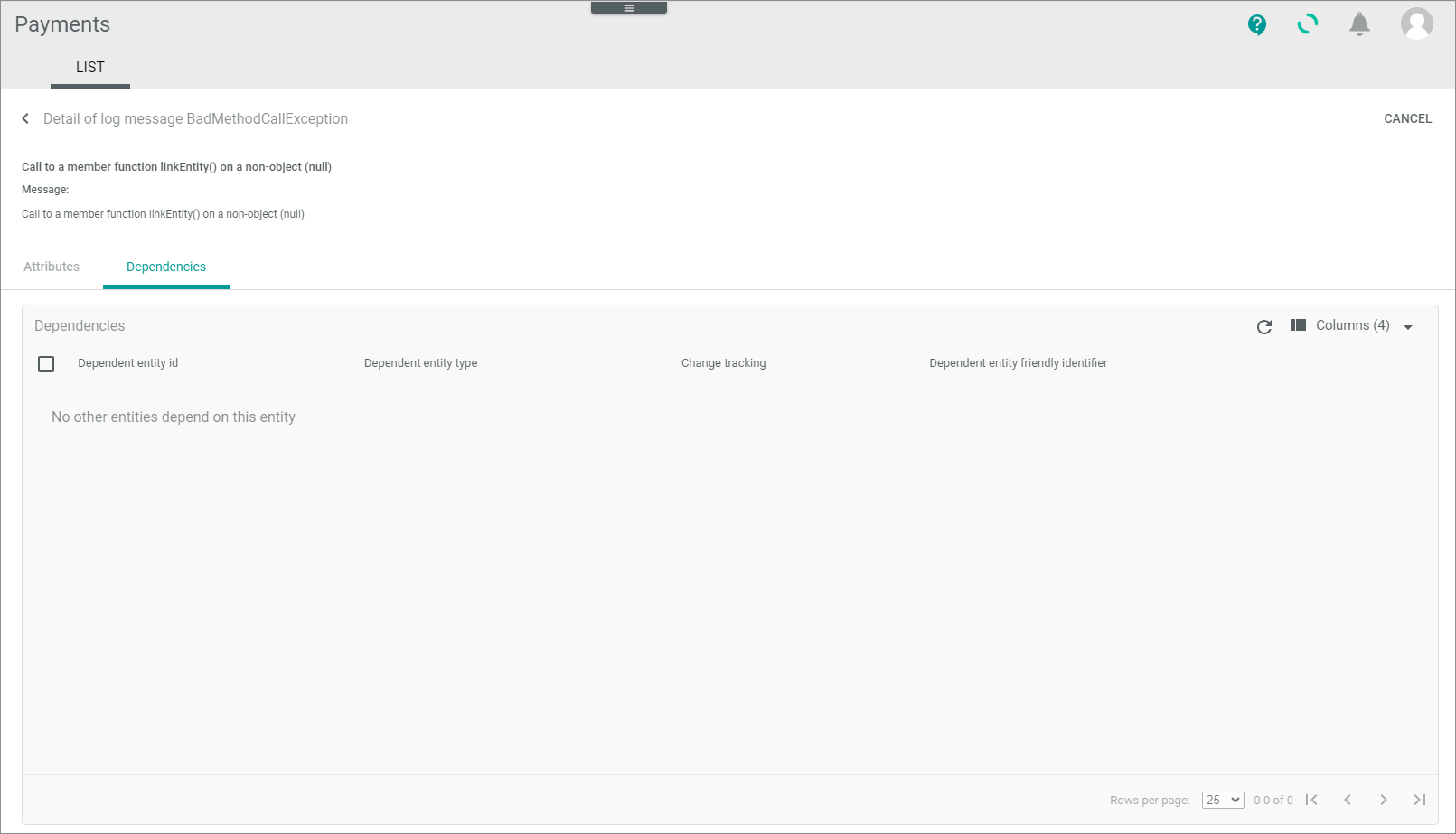This screenshot has width=1456, height=834.
Task: Open notifications via the bell icon
Action: pos(1359,24)
